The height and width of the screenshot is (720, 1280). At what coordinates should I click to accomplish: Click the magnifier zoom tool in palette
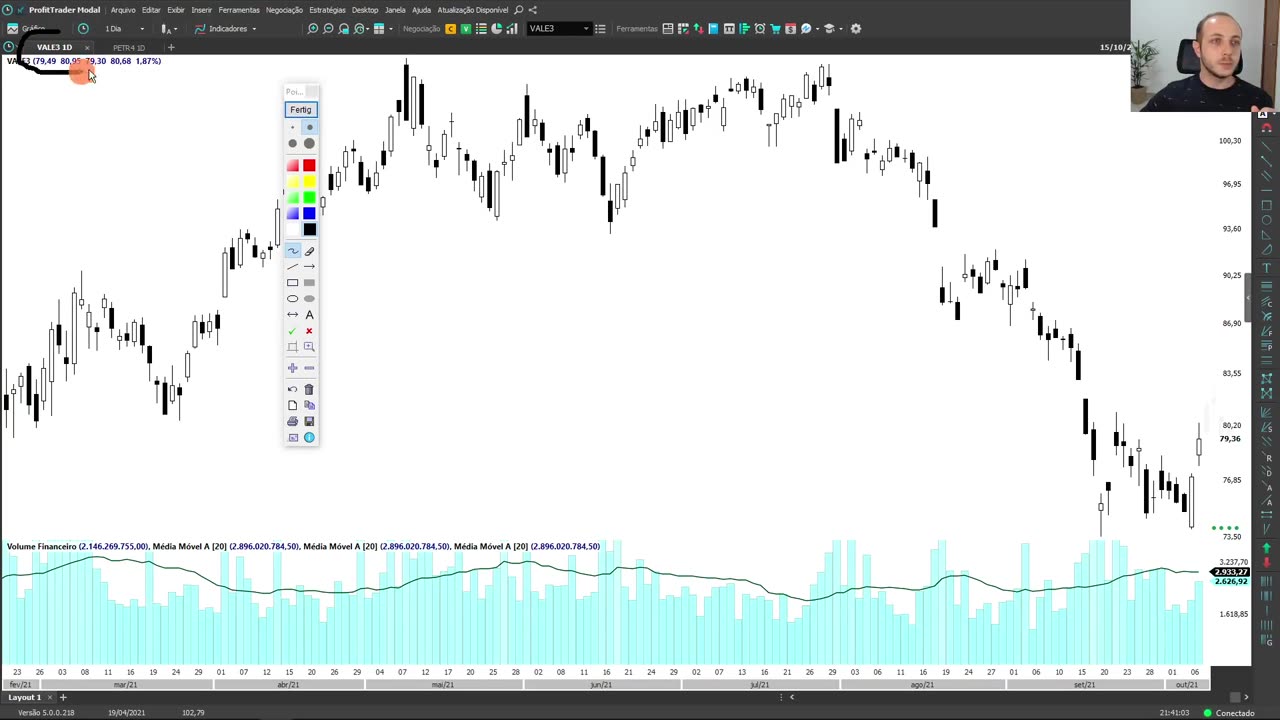[309, 347]
